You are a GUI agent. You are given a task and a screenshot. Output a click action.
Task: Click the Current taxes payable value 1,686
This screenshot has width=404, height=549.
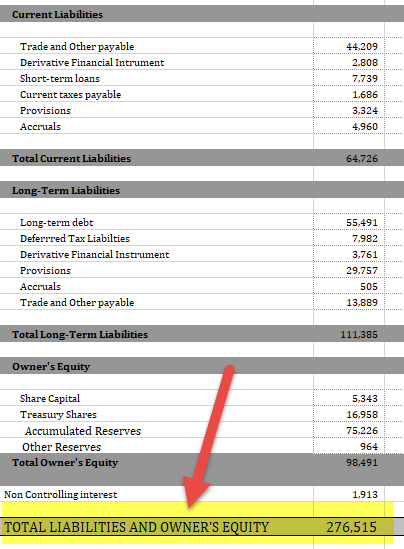(349, 94)
